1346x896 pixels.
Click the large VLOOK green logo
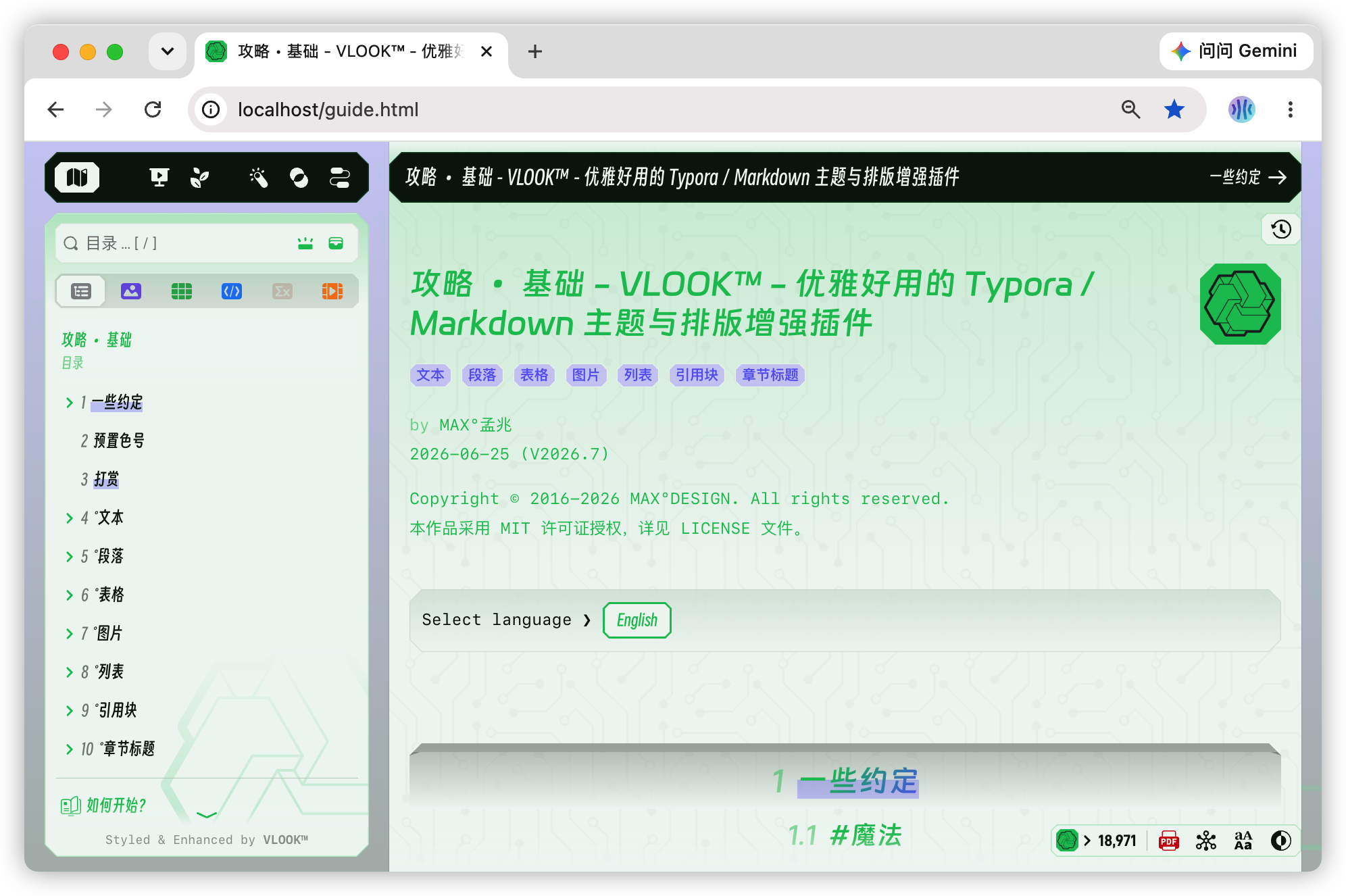1240,304
